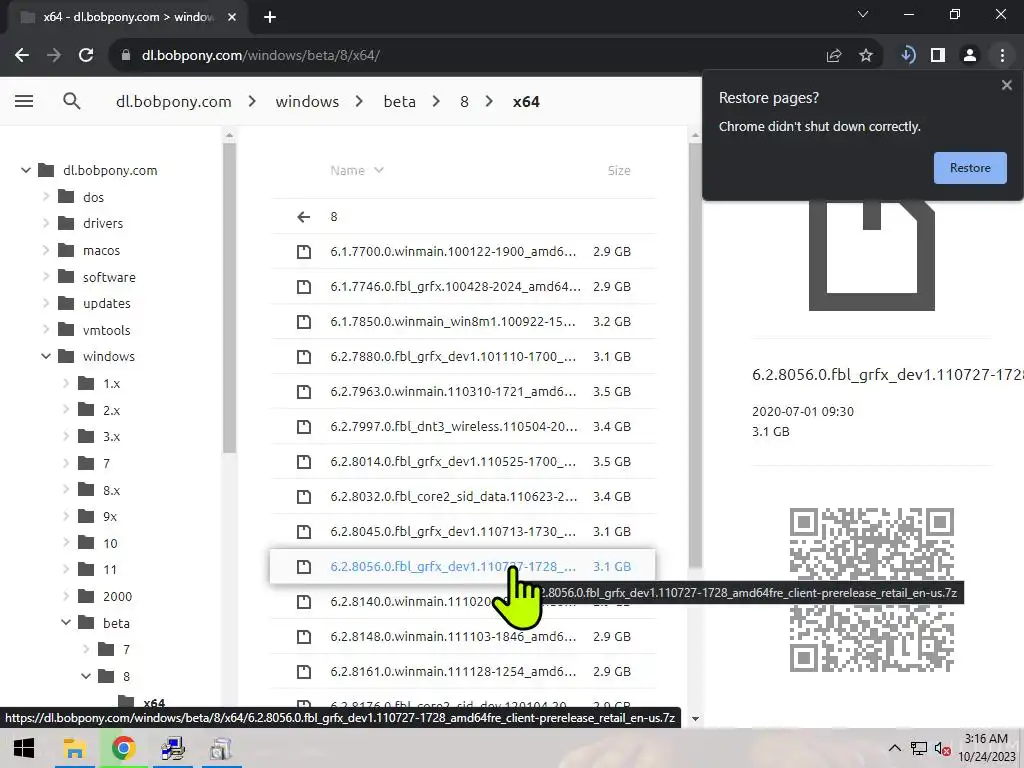Click the muted volume tray icon
Image resolution: width=1024 pixels, height=768 pixels.
[942, 748]
